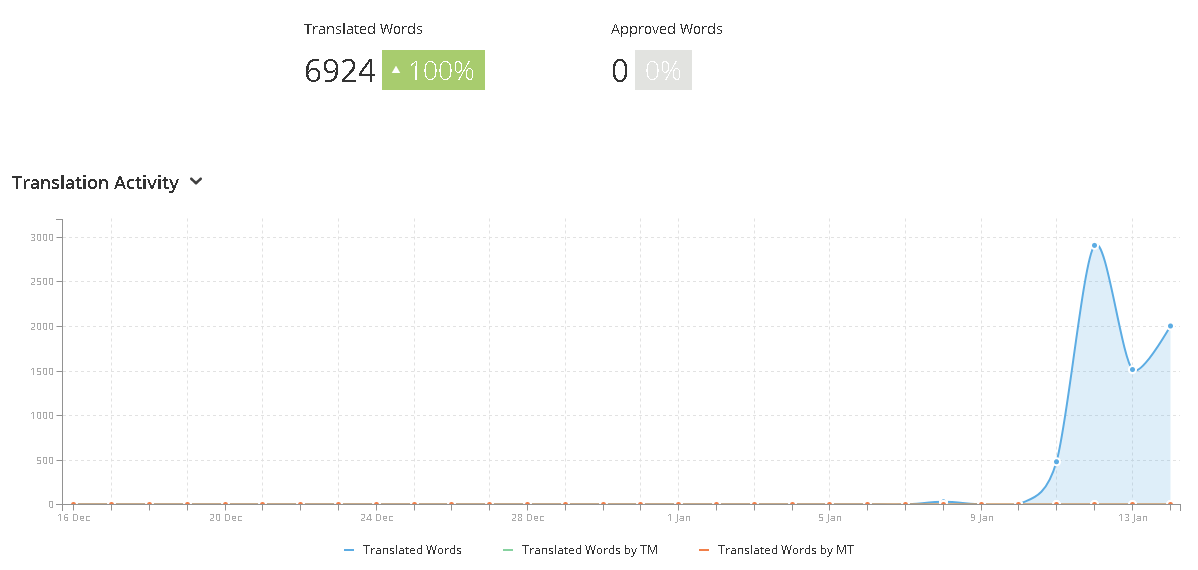Select the peak data point near 3000
Viewport: 1198px width, 570px height.
(1094, 245)
